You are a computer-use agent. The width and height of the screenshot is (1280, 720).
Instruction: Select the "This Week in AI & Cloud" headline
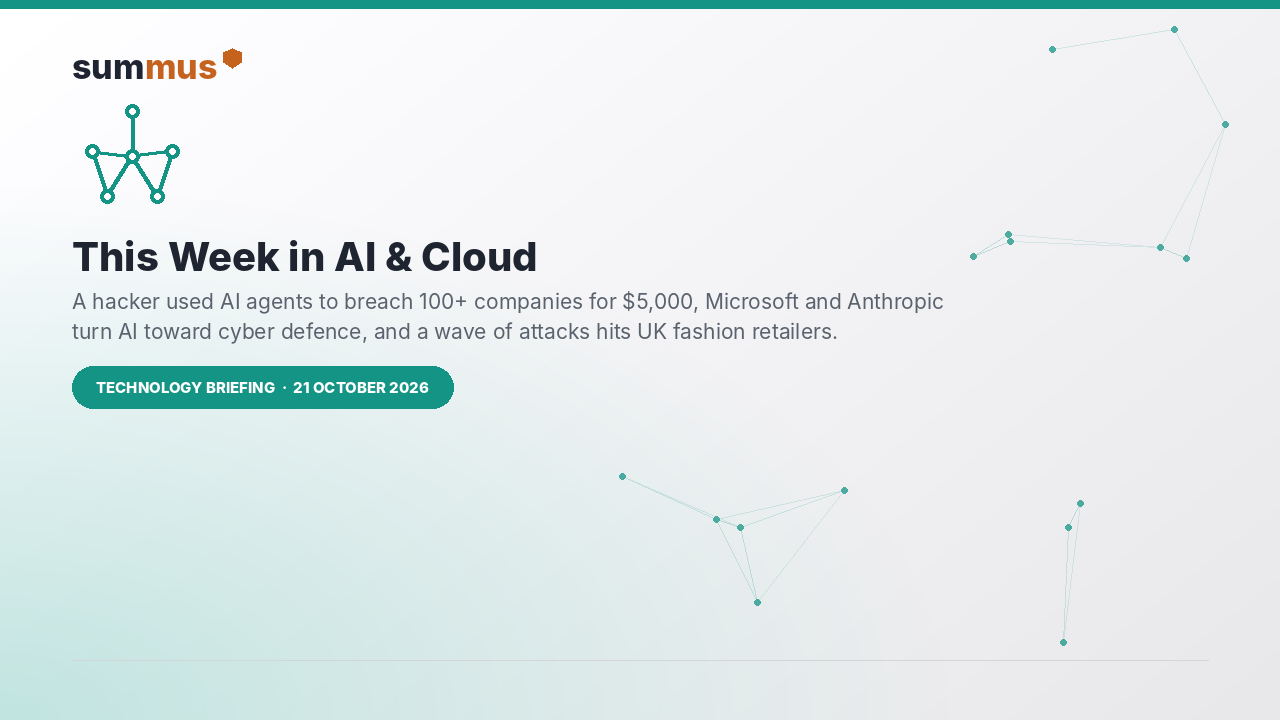click(305, 257)
